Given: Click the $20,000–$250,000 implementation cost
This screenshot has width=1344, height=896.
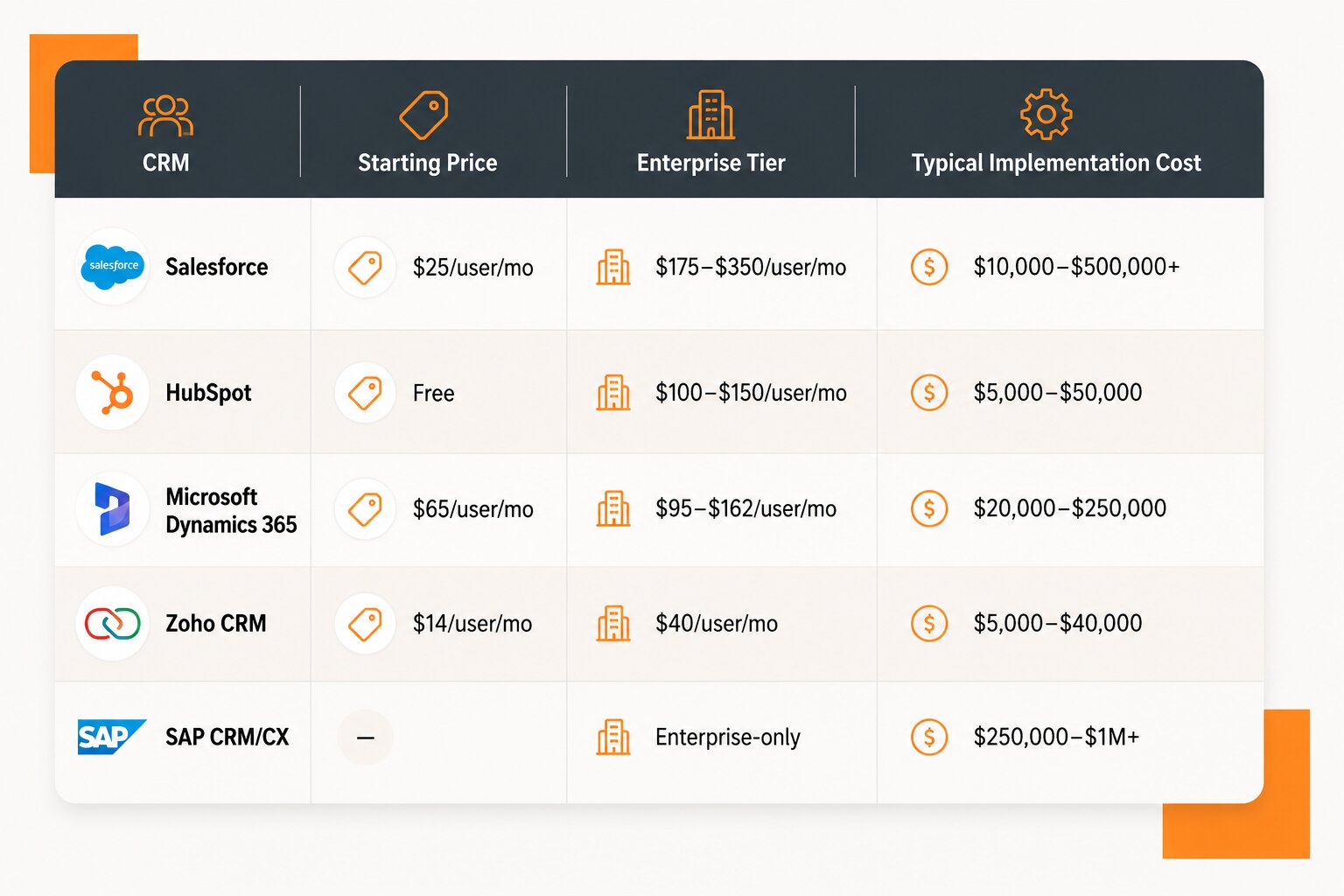Looking at the screenshot, I should point(1070,508).
